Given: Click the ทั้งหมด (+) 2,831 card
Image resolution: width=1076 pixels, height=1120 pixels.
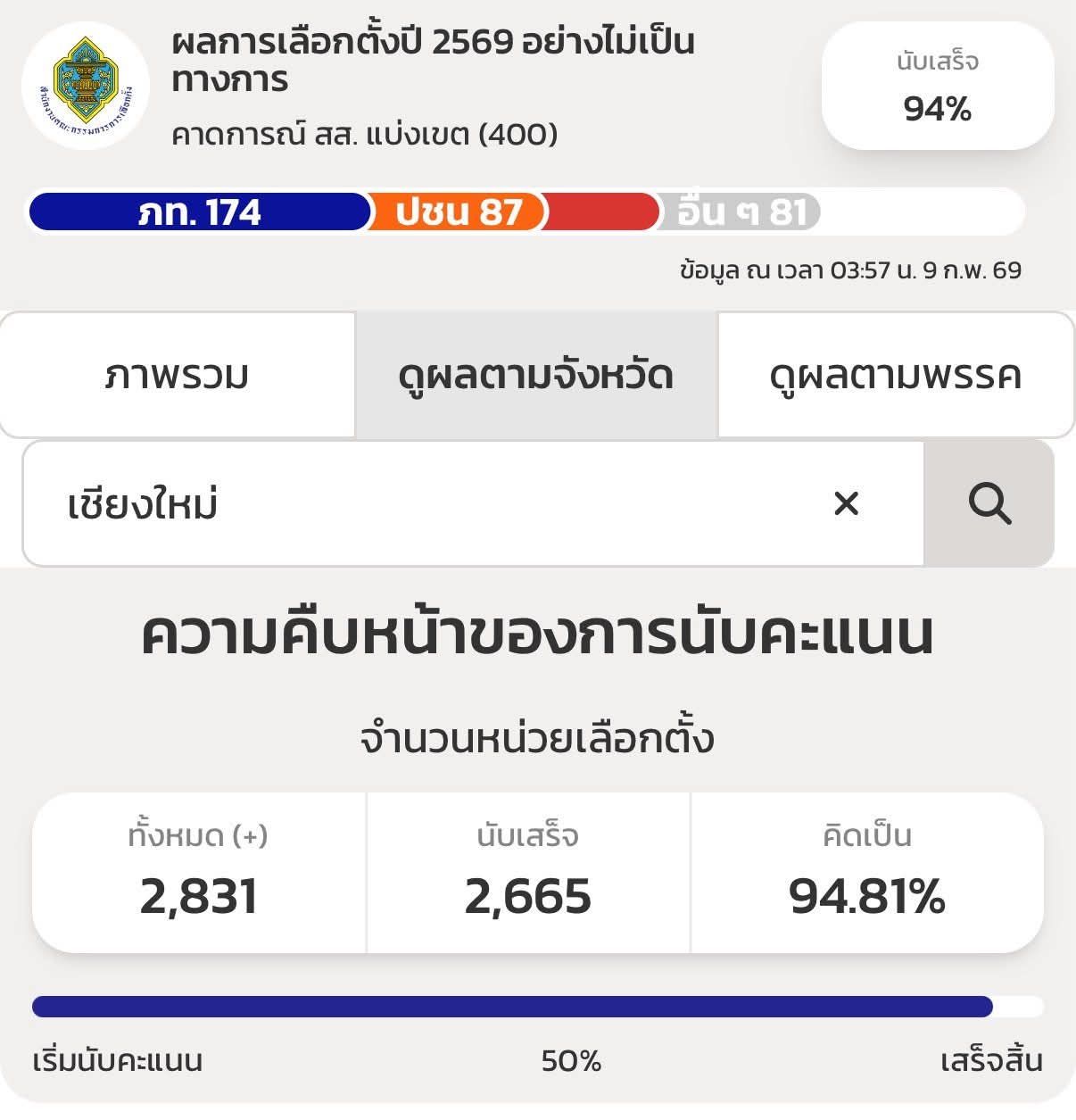Looking at the screenshot, I should 199,873.
